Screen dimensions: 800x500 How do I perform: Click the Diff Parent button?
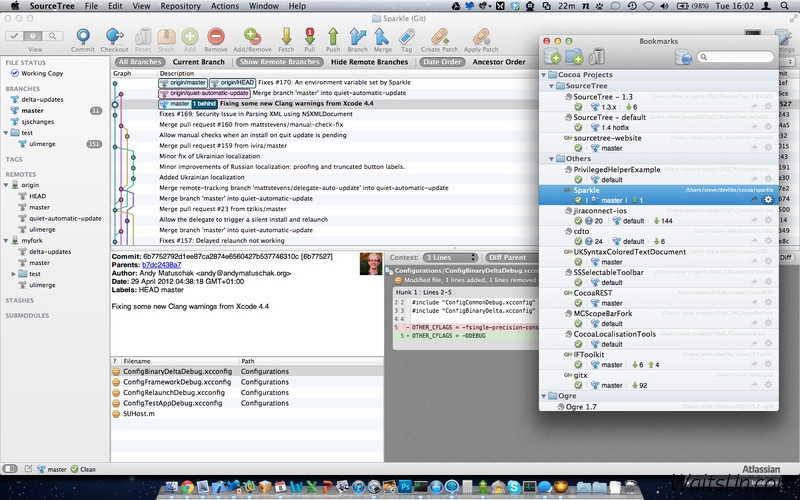coord(507,257)
